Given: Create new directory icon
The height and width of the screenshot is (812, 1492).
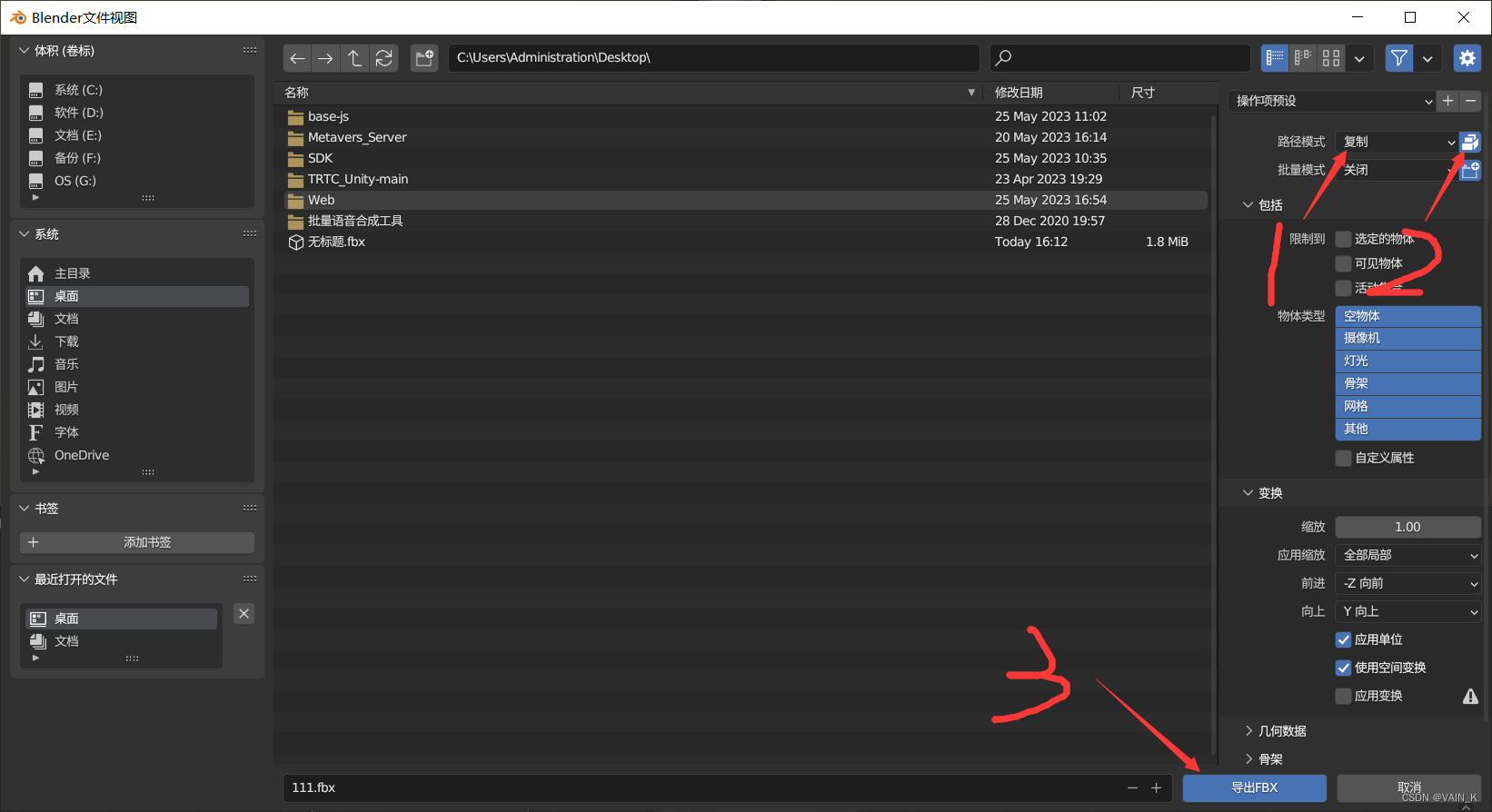Looking at the screenshot, I should click(424, 58).
